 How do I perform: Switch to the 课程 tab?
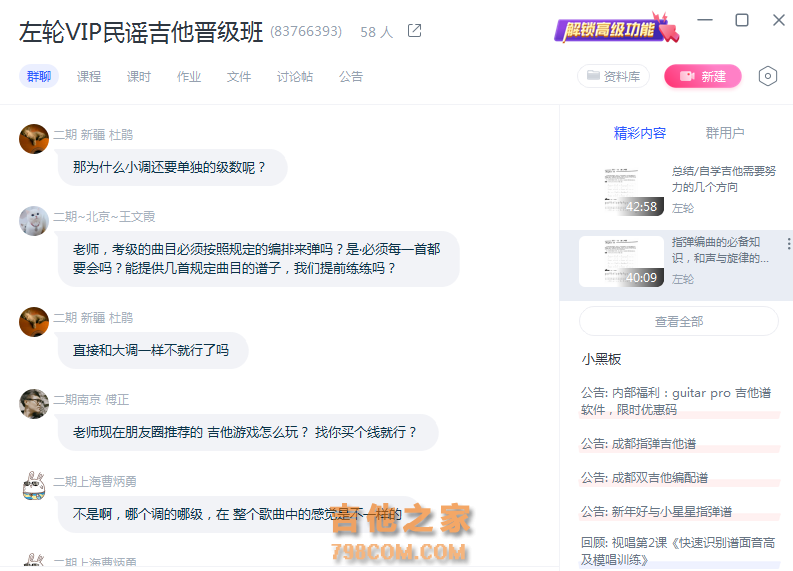[x=89, y=76]
